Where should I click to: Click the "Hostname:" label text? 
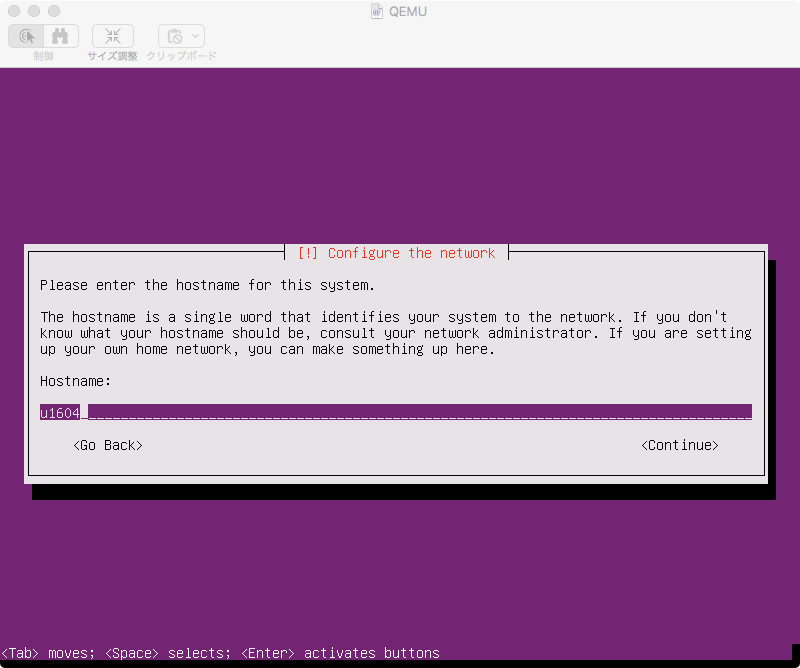pos(76,381)
